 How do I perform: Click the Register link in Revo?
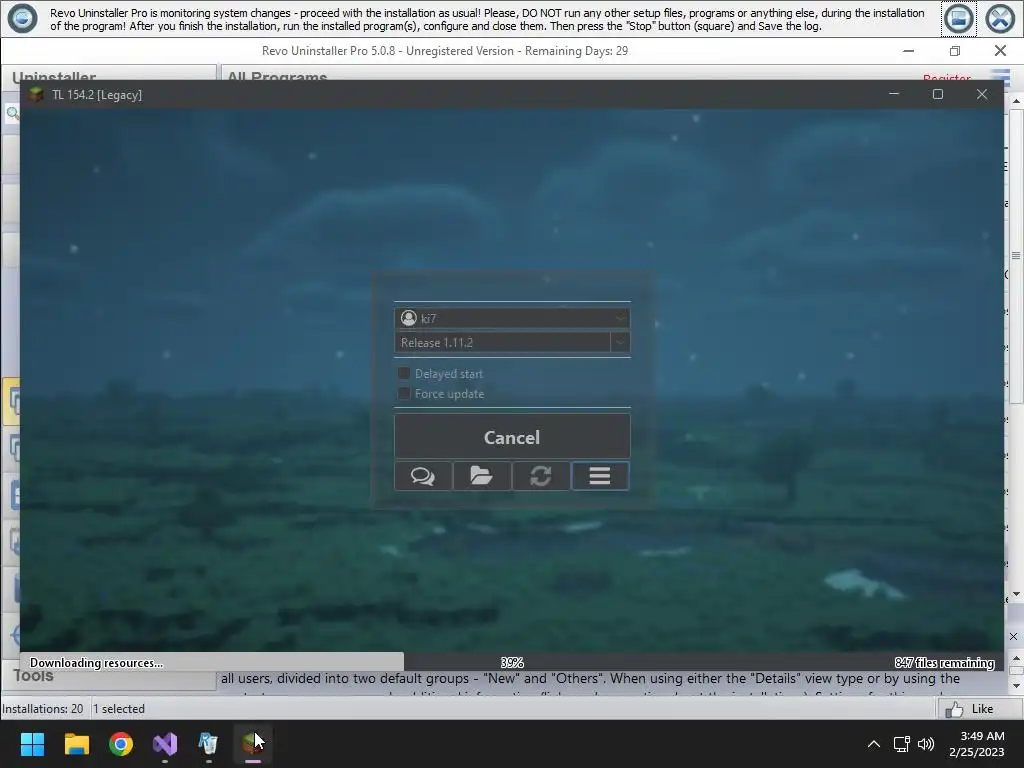946,78
